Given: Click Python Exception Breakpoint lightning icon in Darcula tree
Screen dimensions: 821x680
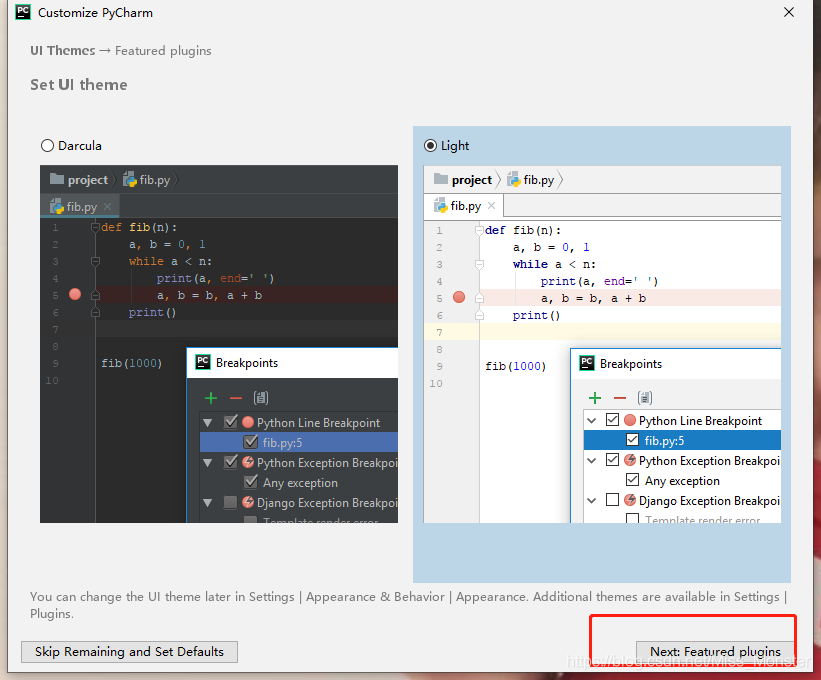Looking at the screenshot, I should (248, 462).
